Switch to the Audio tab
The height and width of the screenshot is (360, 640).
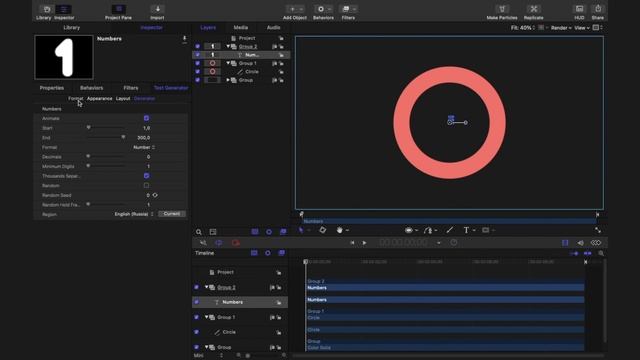pyautogui.click(x=273, y=28)
